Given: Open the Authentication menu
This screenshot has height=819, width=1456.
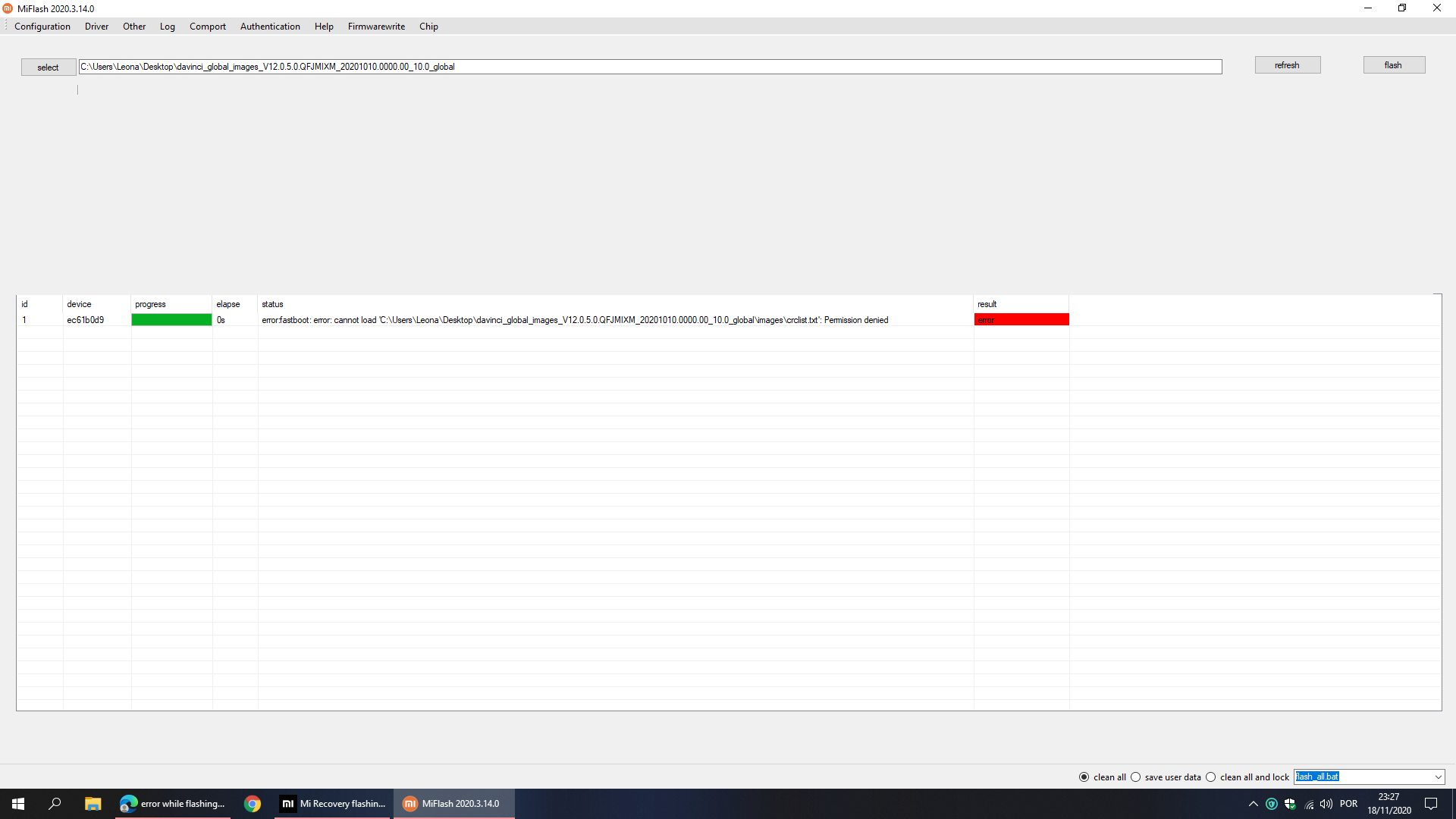Looking at the screenshot, I should [x=270, y=27].
